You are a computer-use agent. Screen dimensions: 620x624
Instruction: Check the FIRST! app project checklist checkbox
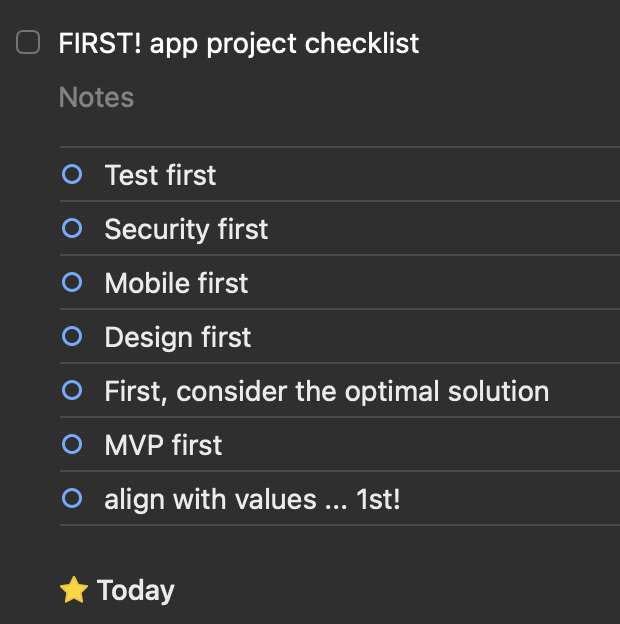pos(28,43)
